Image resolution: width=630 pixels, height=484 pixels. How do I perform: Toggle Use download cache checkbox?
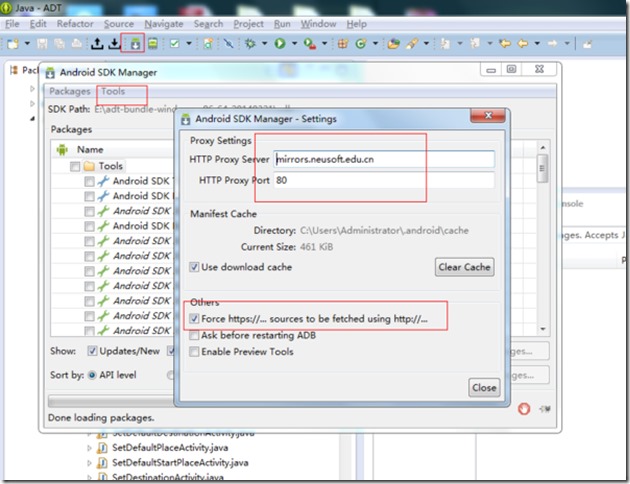pos(194,267)
